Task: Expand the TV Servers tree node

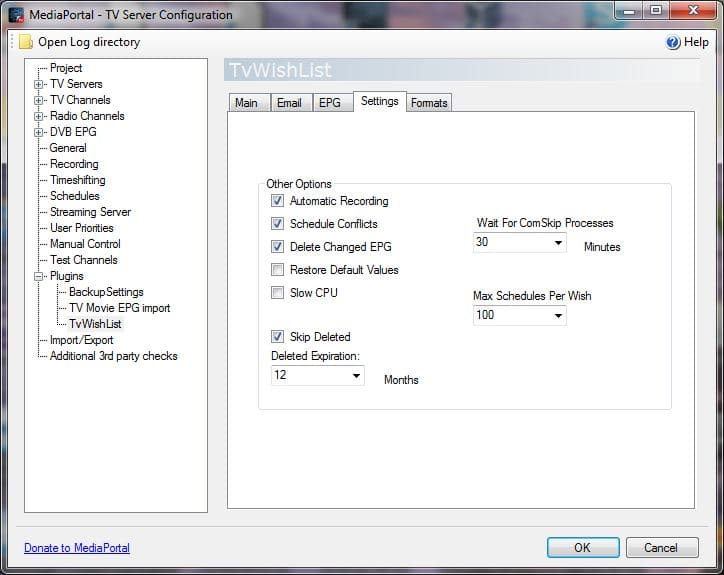Action: (39, 84)
